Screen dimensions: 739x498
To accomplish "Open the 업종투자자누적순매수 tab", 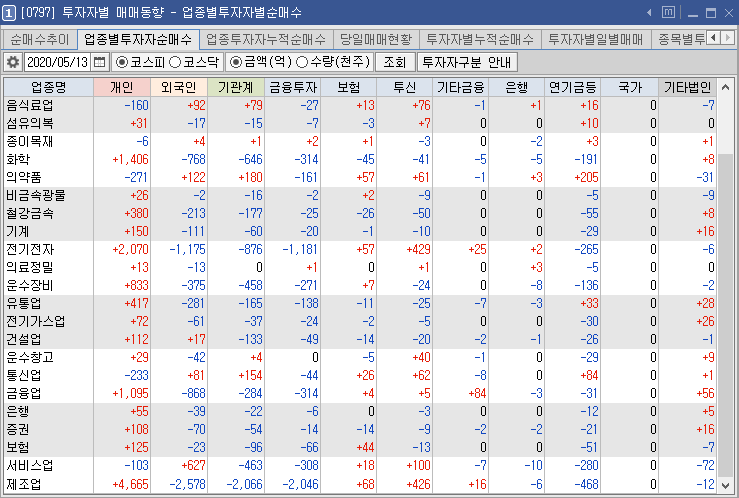I will point(266,39).
